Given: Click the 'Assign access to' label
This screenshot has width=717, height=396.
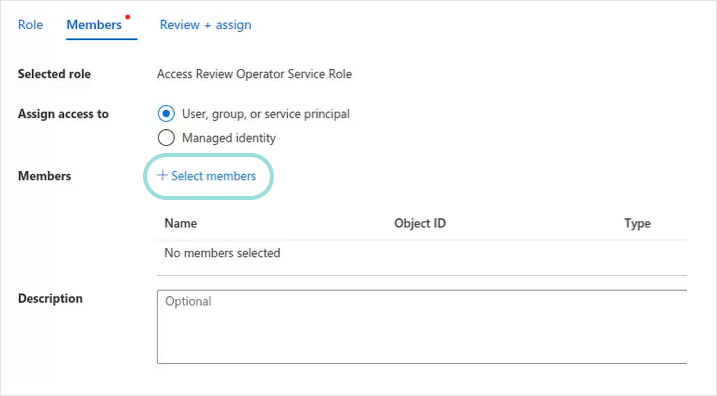Looking at the screenshot, I should click(x=63, y=114).
